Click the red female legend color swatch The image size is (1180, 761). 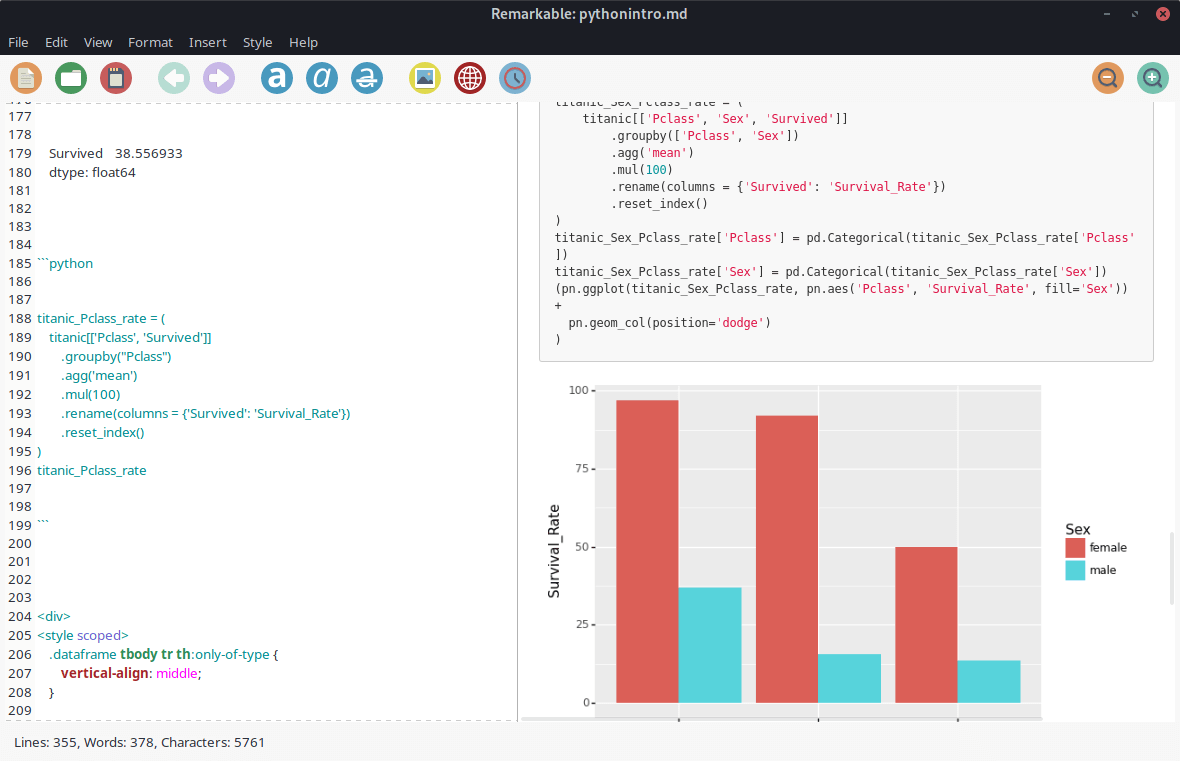point(1075,548)
